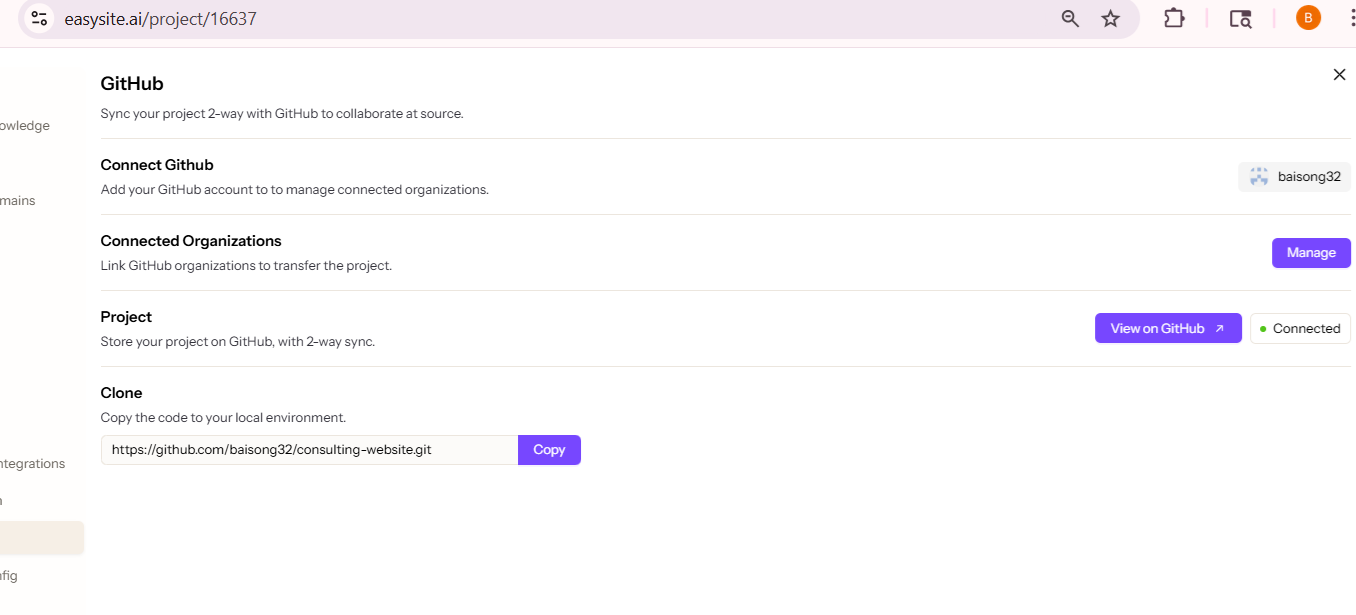
Task: Click the tab search icon in toolbar
Action: [1240, 18]
